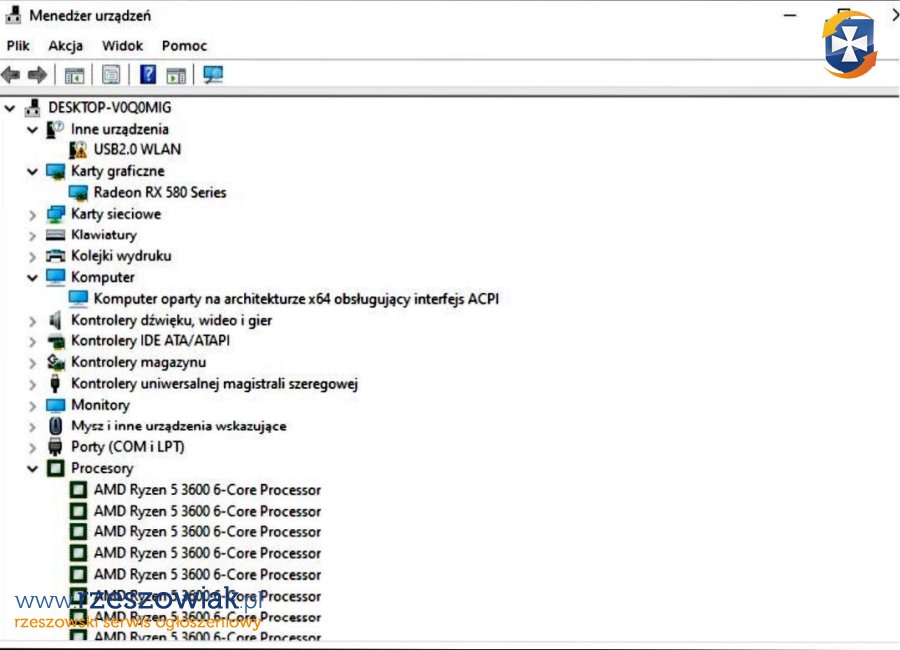Viewport: 900px width, 650px height.
Task: Open the Akcja menu
Action: pos(65,45)
